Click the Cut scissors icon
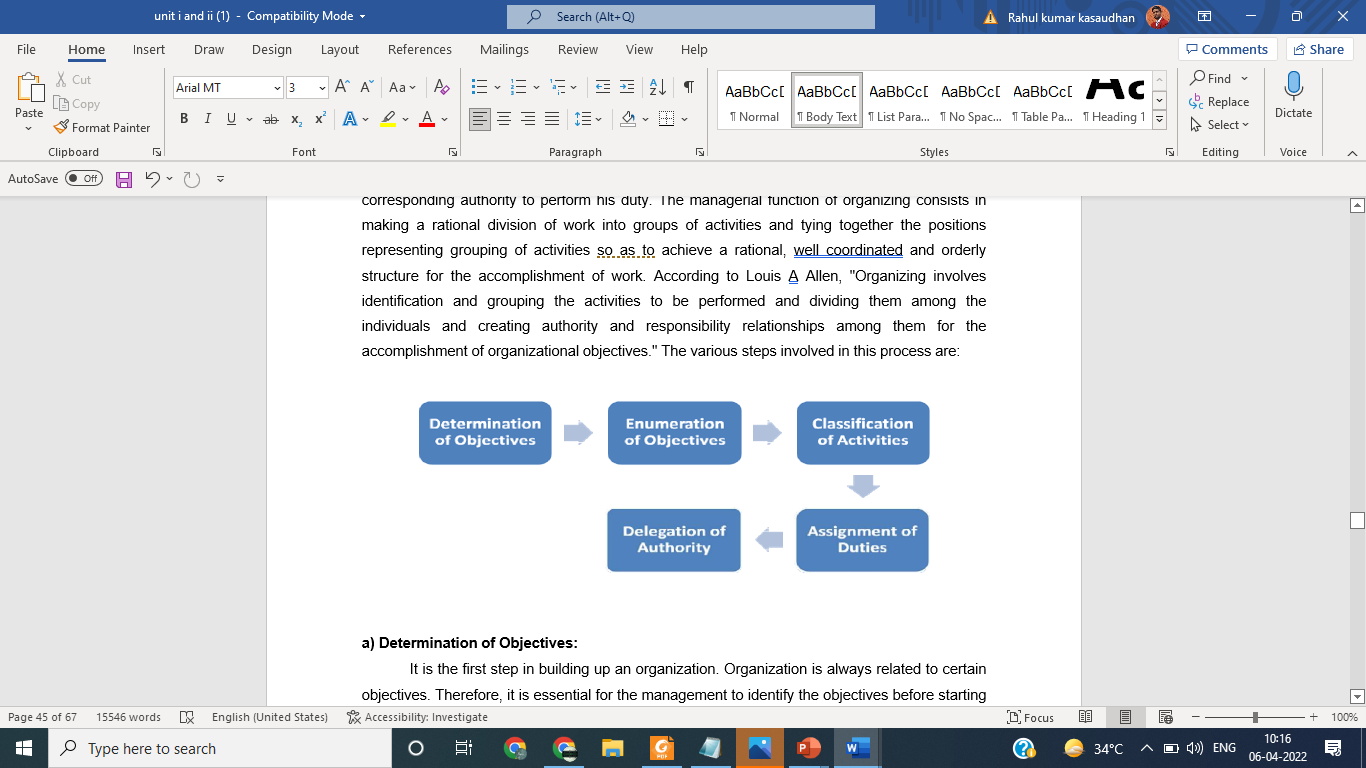Viewport: 1366px width, 768px height. point(61,79)
